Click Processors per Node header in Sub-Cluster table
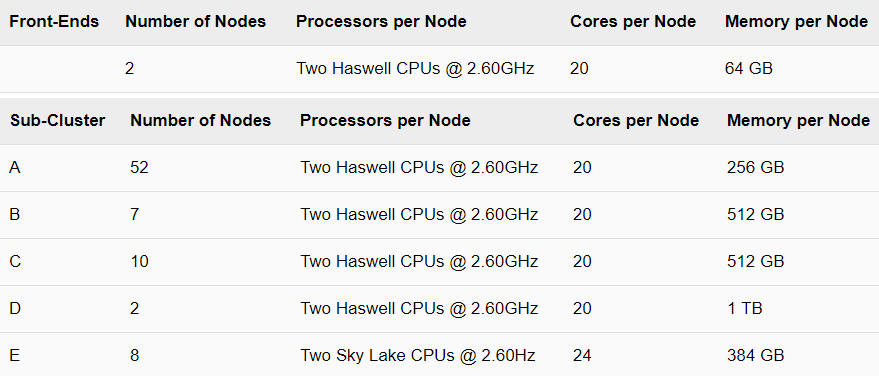 [x=385, y=120]
